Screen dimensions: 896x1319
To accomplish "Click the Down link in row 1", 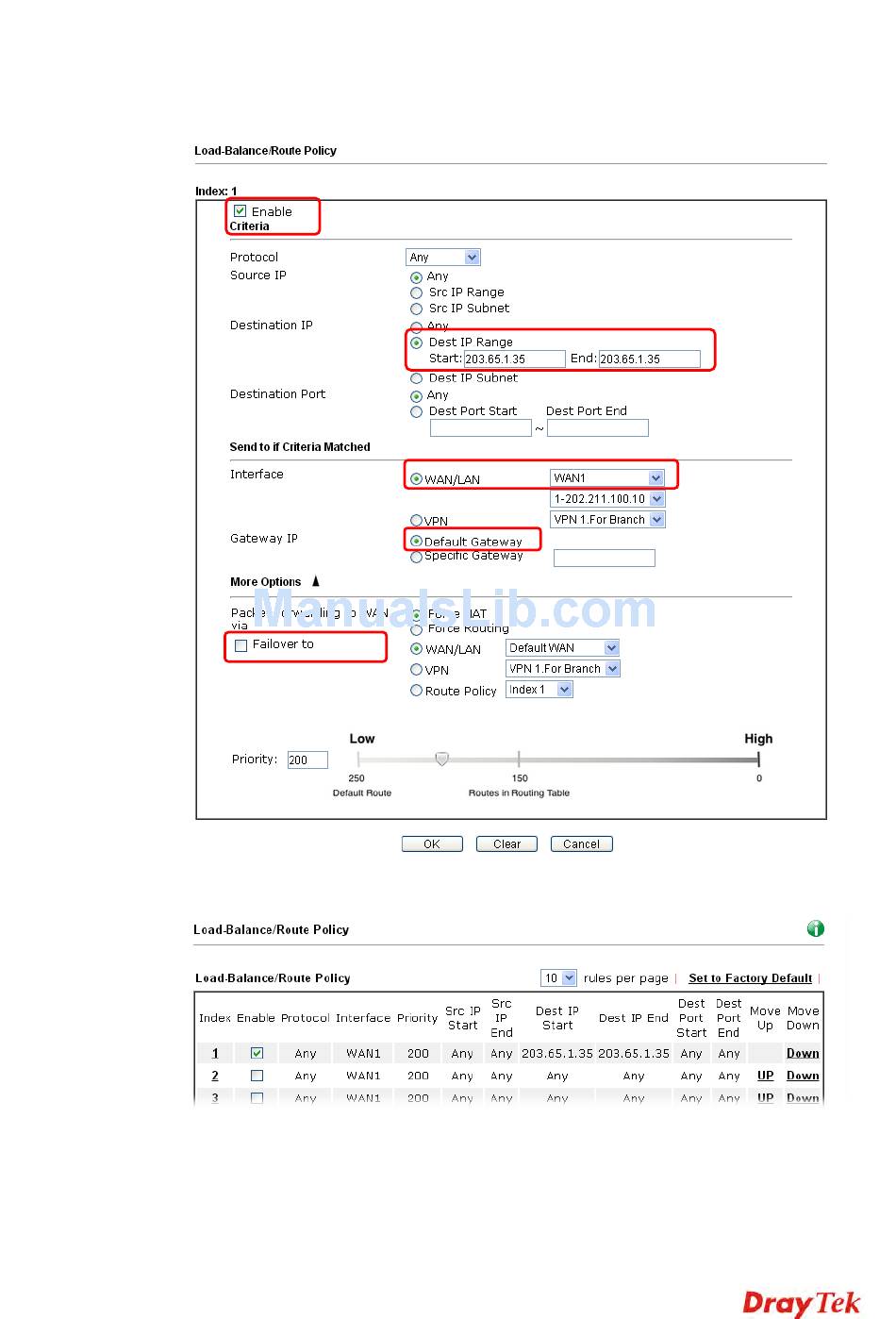I will click(803, 1053).
